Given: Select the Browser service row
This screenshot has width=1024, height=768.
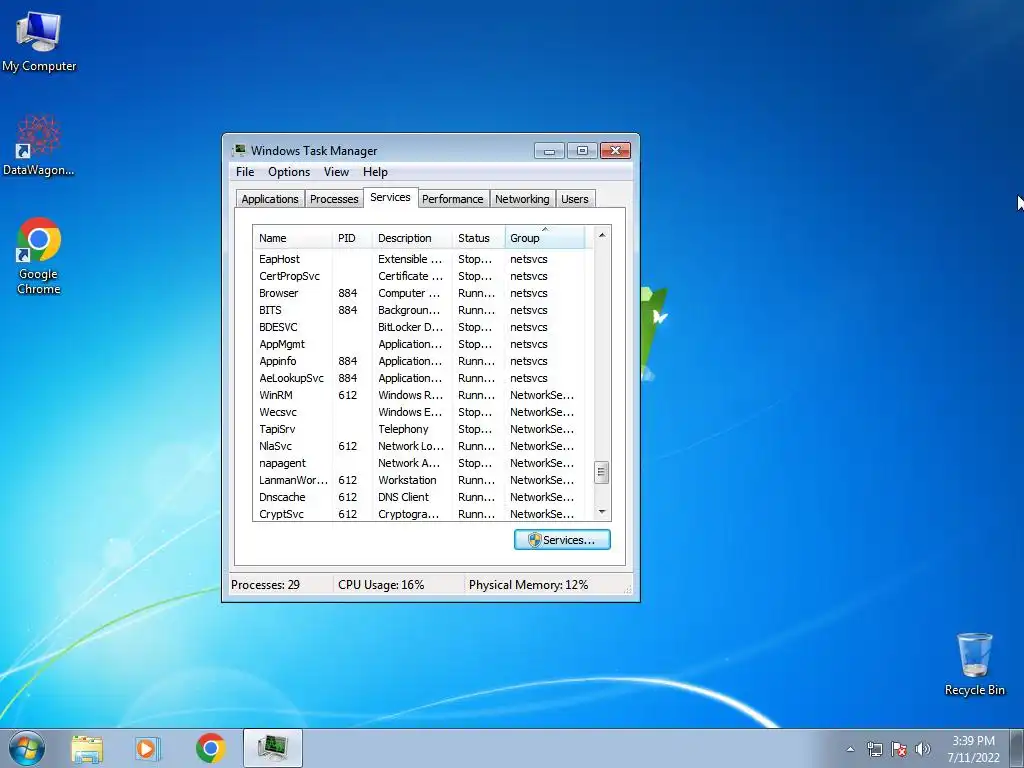Looking at the screenshot, I should click(419, 293).
